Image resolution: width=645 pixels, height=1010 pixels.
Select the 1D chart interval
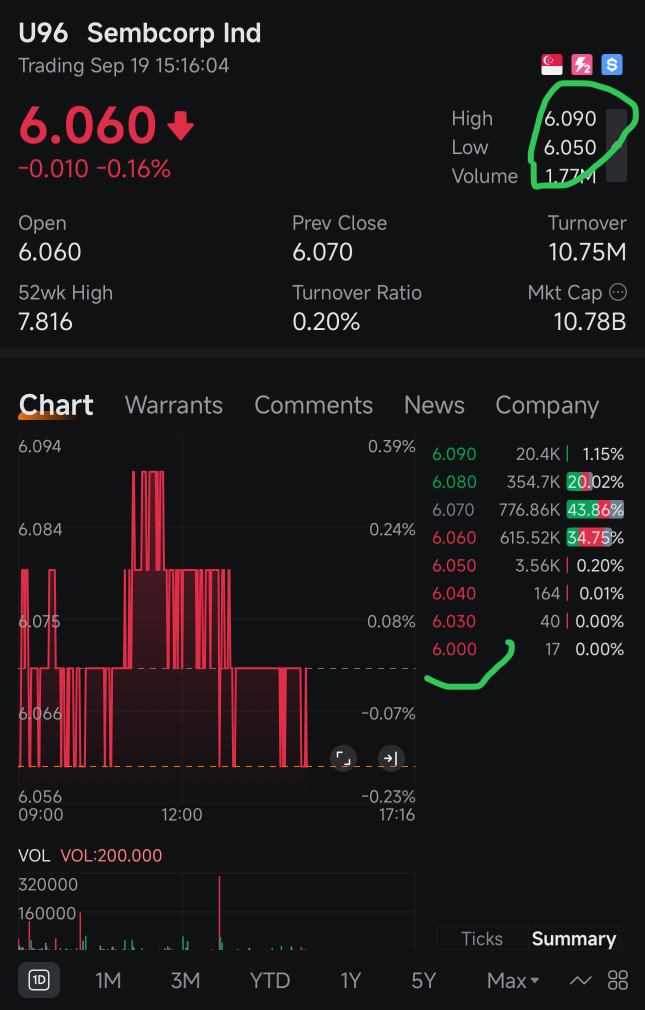click(x=39, y=980)
